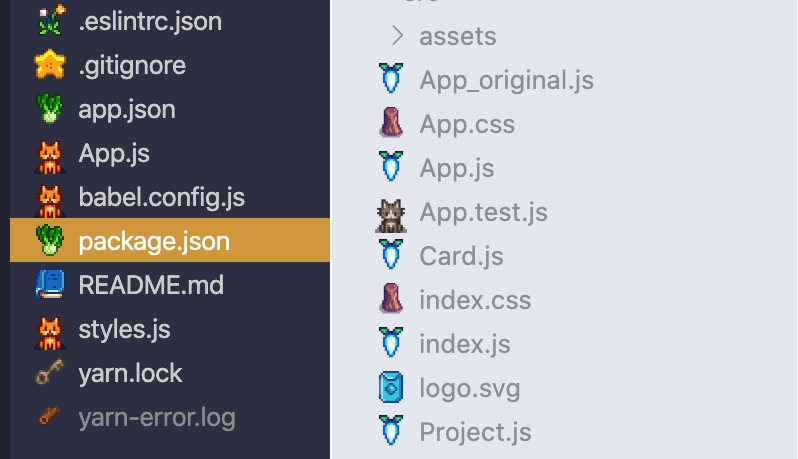Click the blue can icon beside logo.svg
798x459 pixels.
[391, 388]
